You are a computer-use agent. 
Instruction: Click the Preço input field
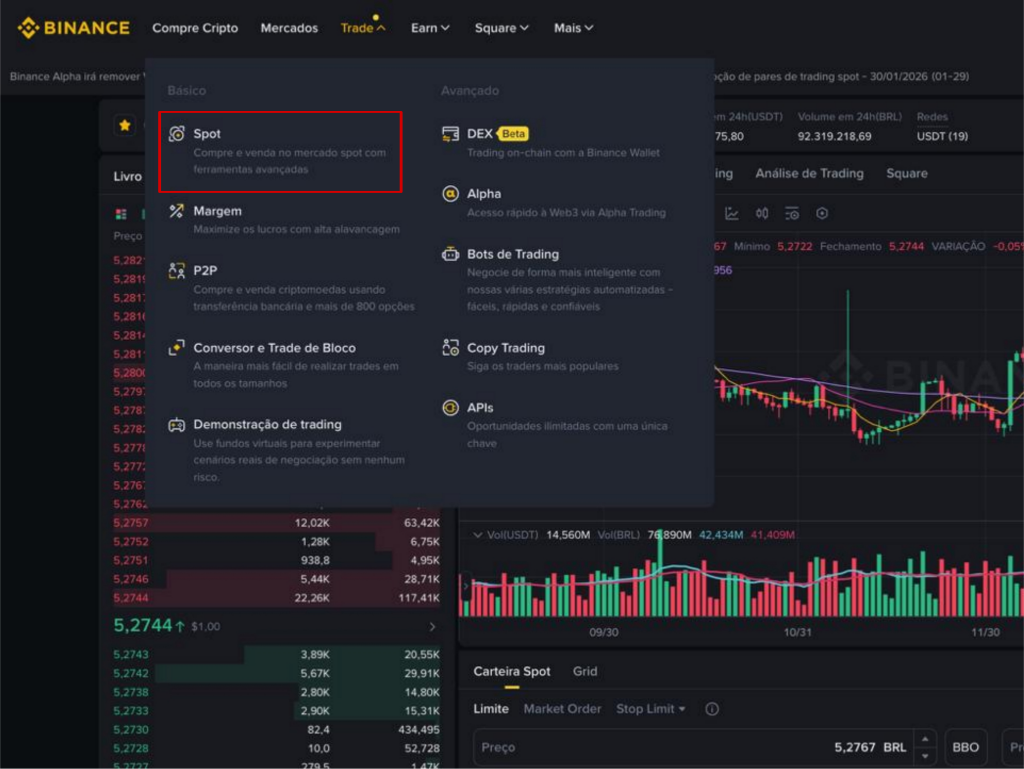click(x=694, y=747)
